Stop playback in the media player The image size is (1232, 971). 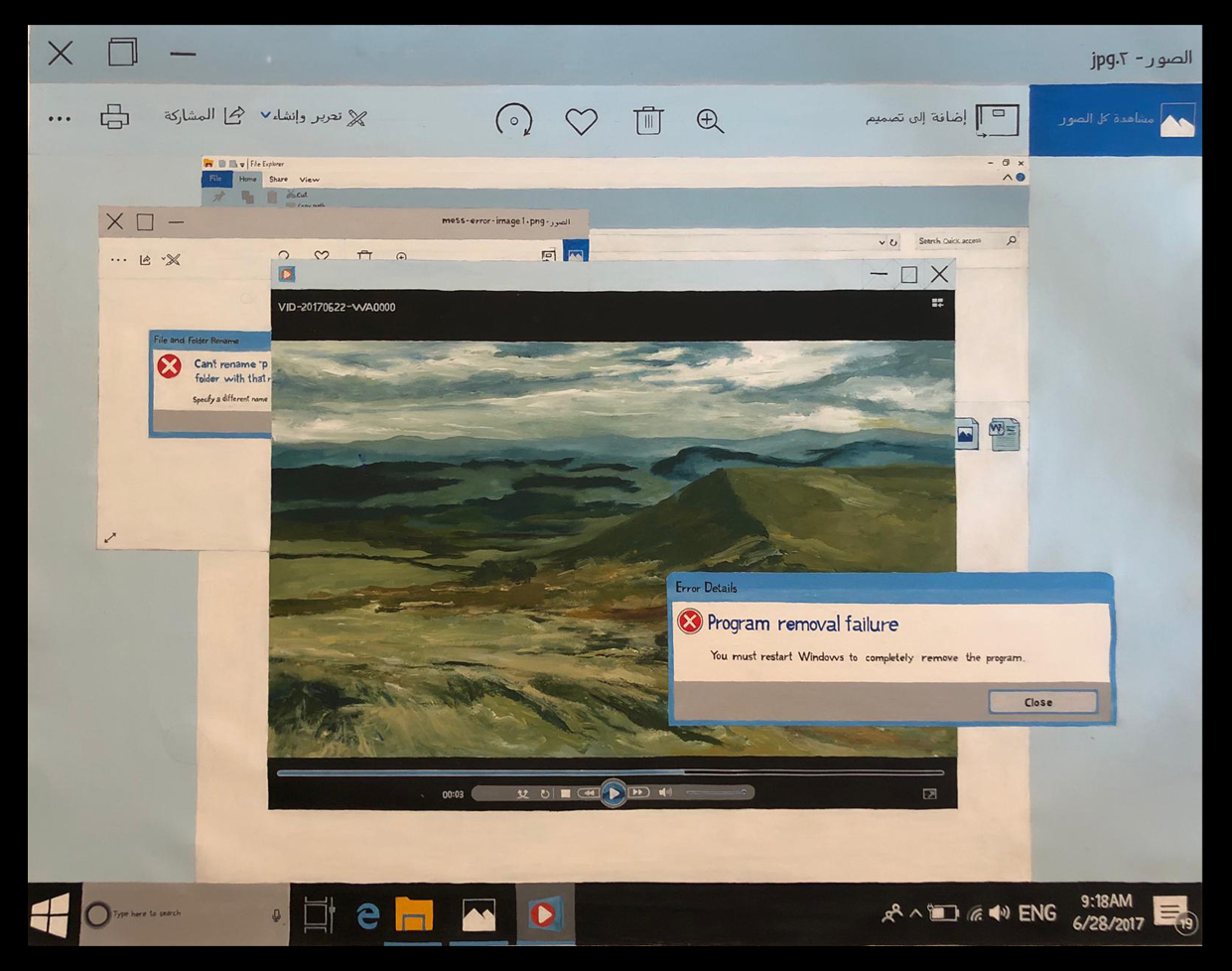pos(565,793)
